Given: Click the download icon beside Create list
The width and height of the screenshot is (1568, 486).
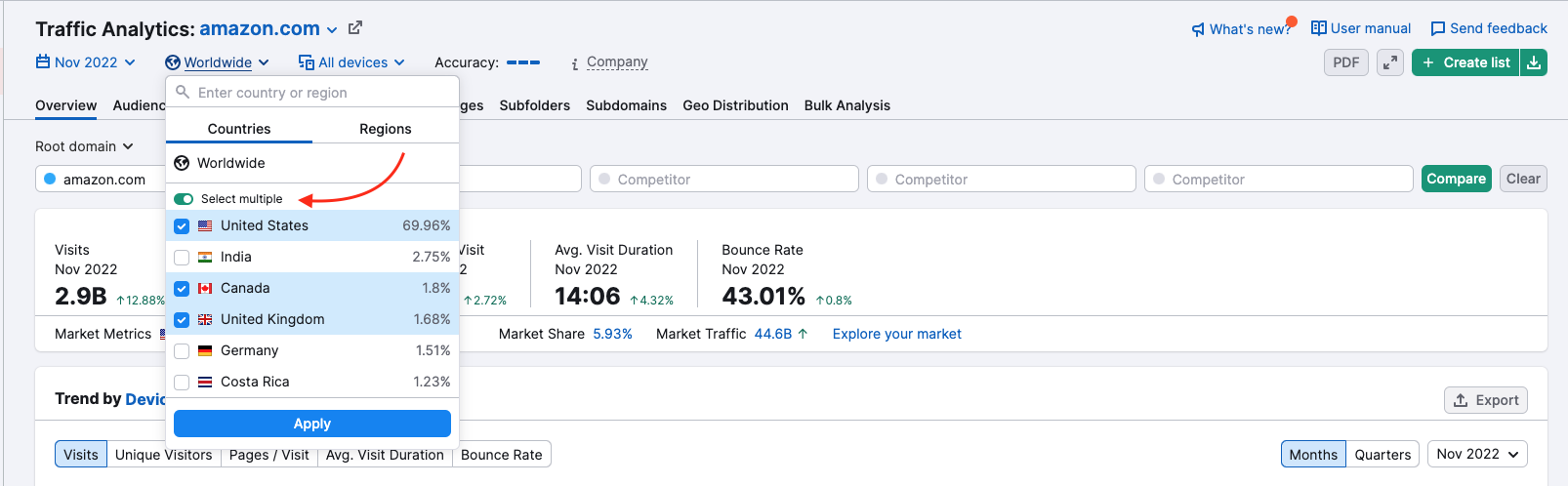Looking at the screenshot, I should 1534,62.
